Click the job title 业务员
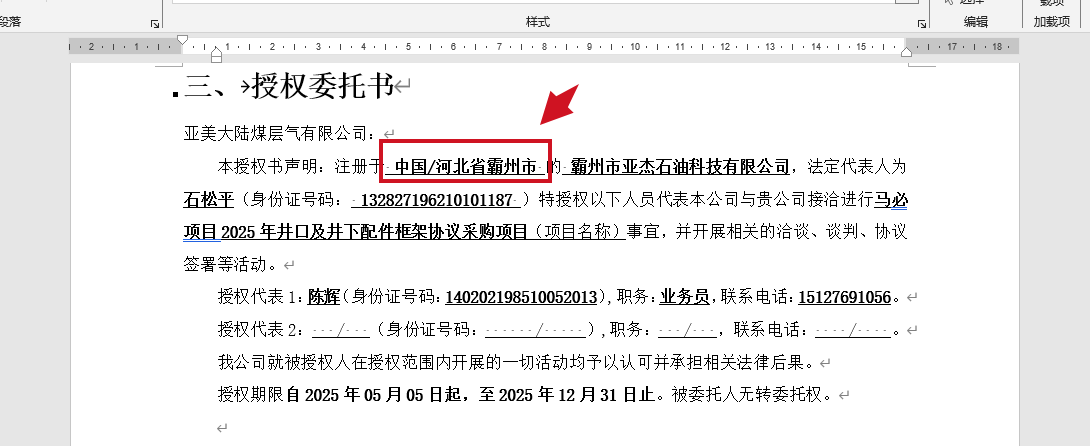The width and height of the screenshot is (1090, 446). coord(685,297)
